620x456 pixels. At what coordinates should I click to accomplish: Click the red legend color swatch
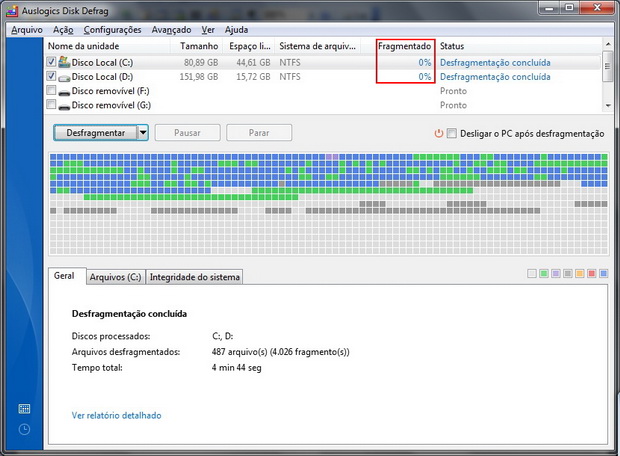(x=592, y=274)
